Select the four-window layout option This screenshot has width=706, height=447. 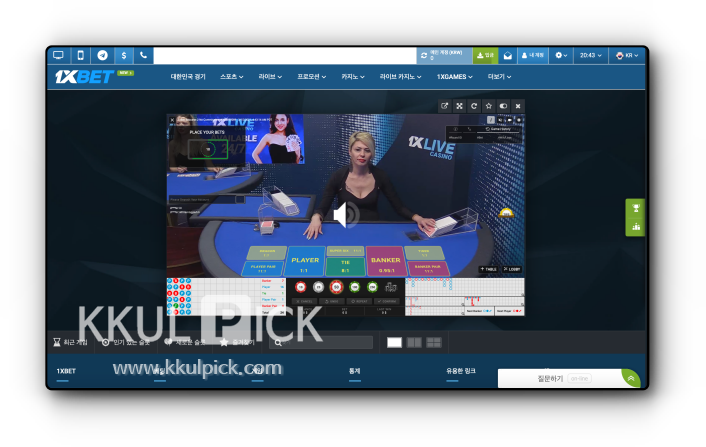pos(434,343)
